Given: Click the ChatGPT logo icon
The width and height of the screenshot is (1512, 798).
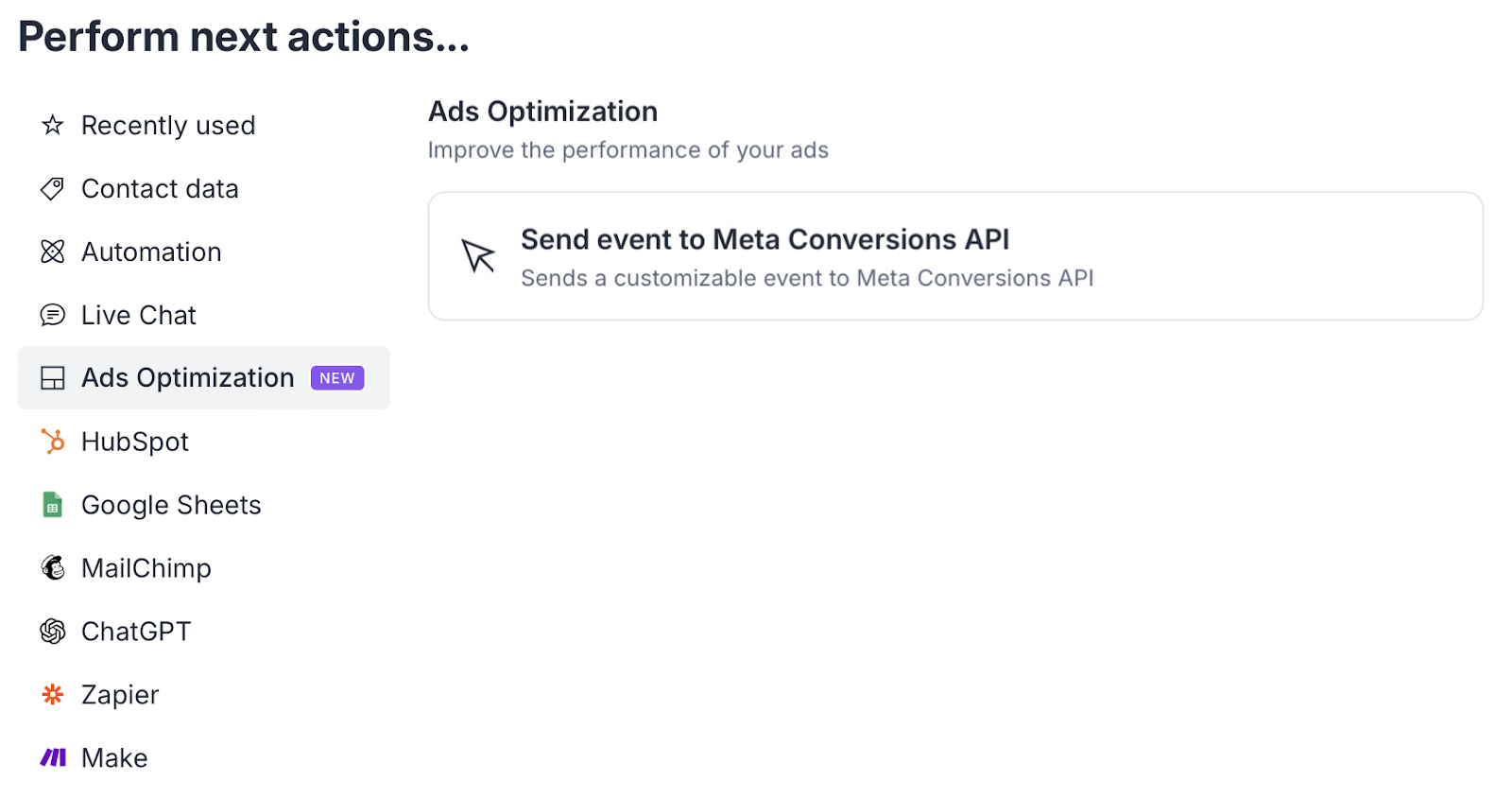Looking at the screenshot, I should [53, 631].
